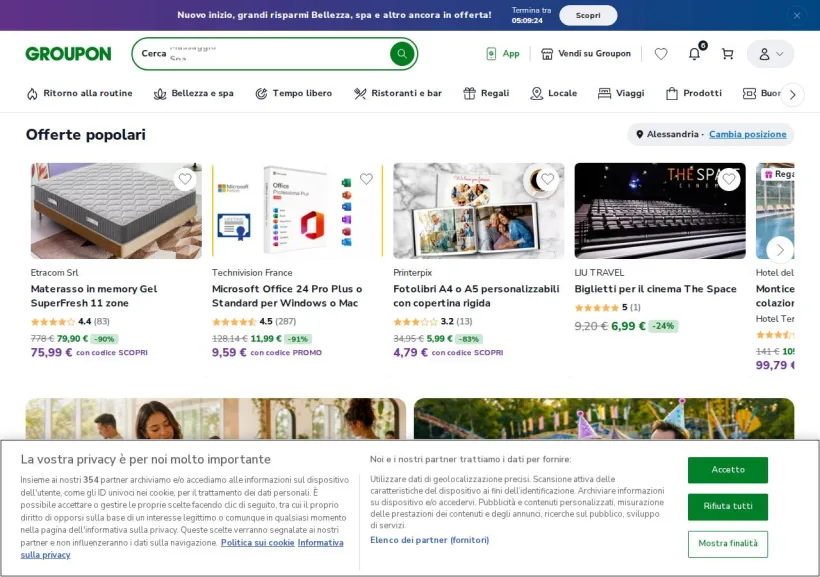Expand the user account dropdown
The height and width of the screenshot is (577, 820).
[770, 54]
